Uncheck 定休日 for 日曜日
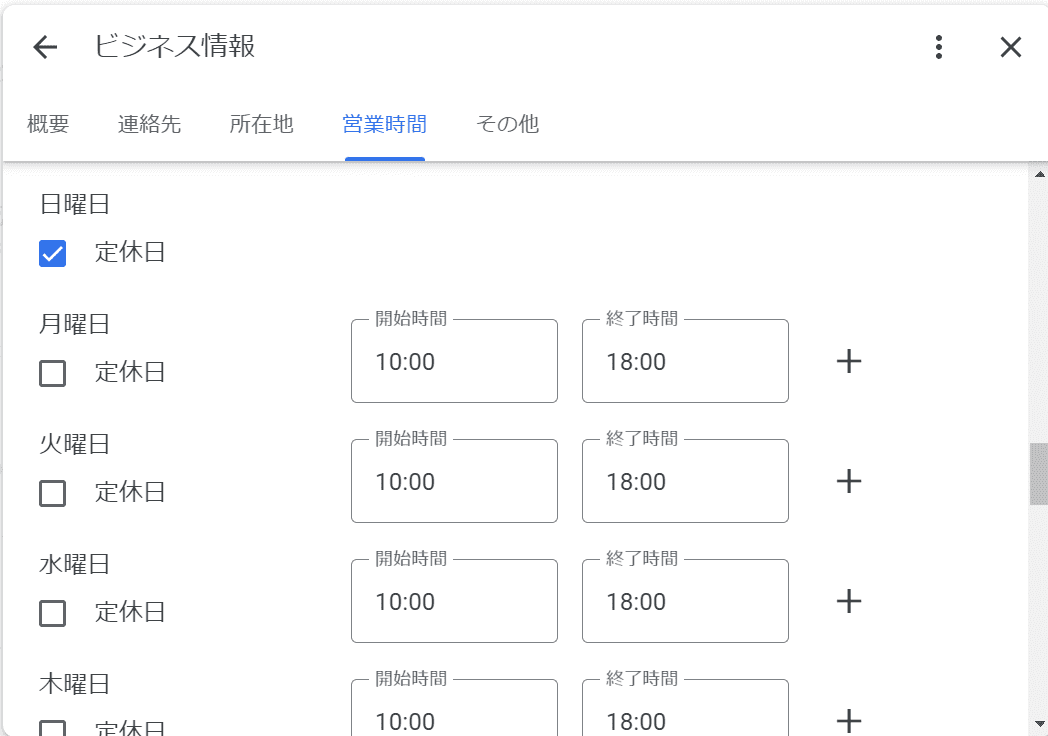This screenshot has width=1048, height=736. (52, 253)
